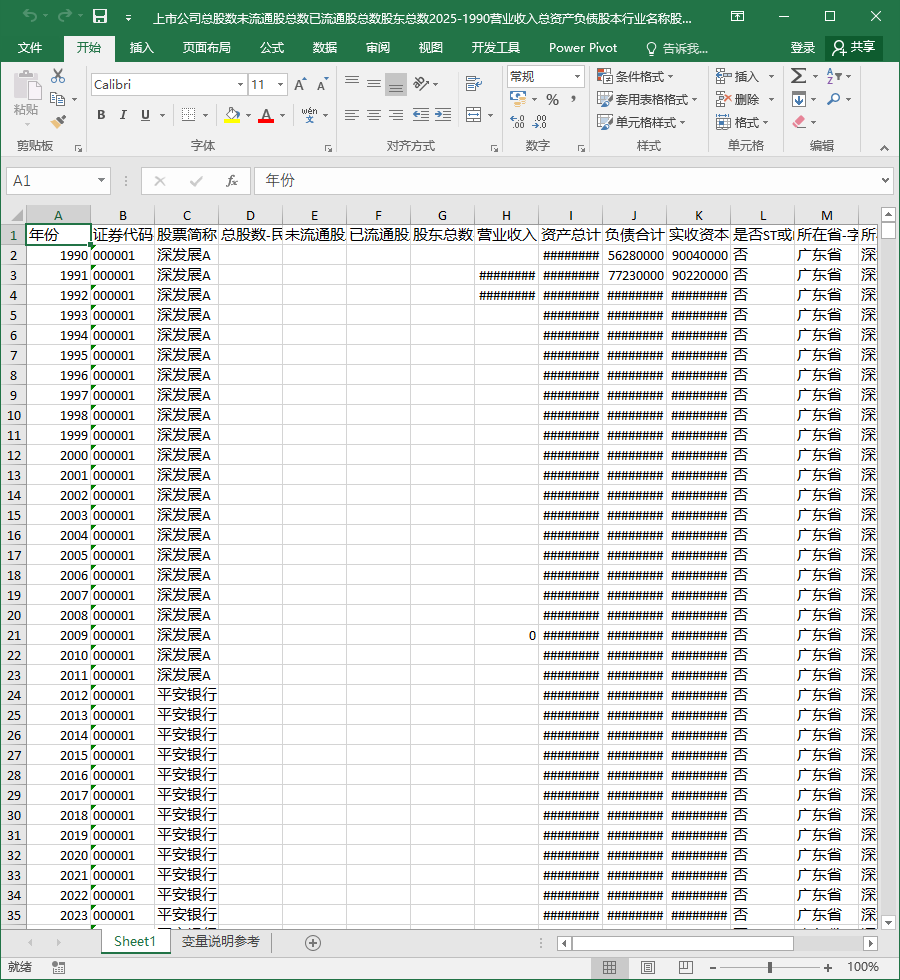Viewport: 900px width, 980px height.
Task: Switch to the 变量说明参考 sheet tab
Action: pos(221,941)
